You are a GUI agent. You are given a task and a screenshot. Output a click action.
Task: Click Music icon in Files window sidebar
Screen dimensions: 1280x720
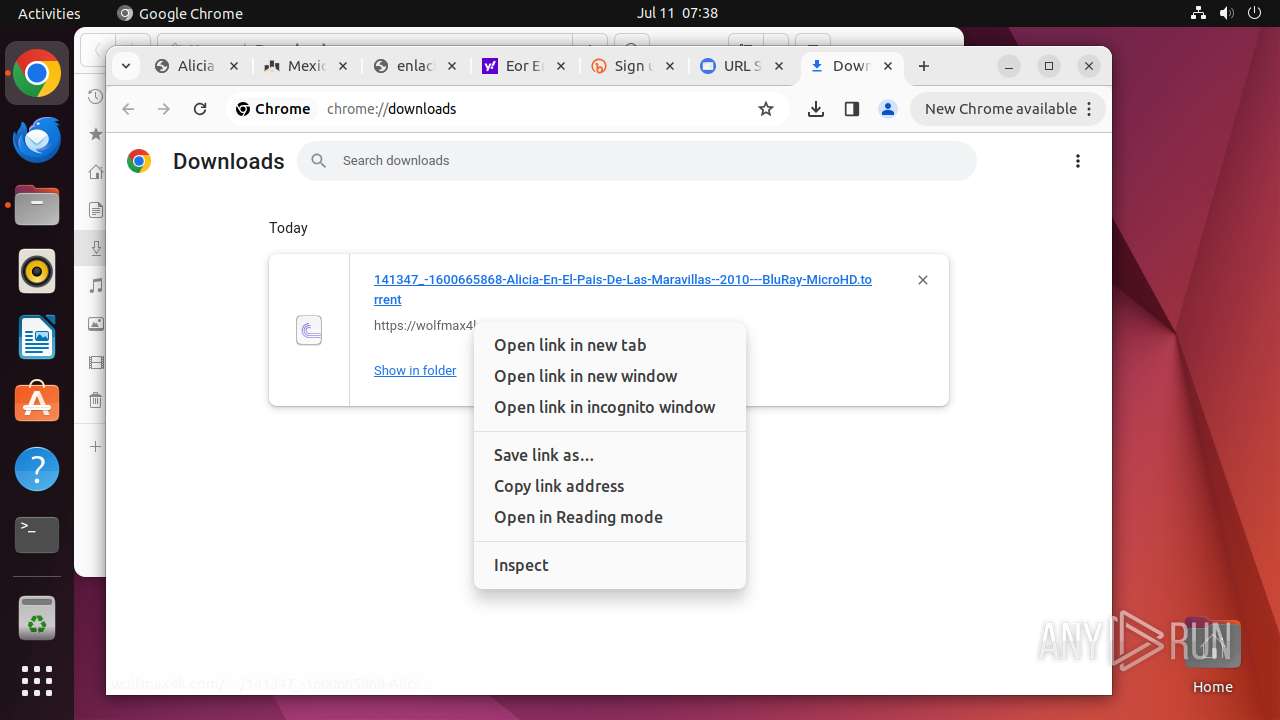(96, 286)
